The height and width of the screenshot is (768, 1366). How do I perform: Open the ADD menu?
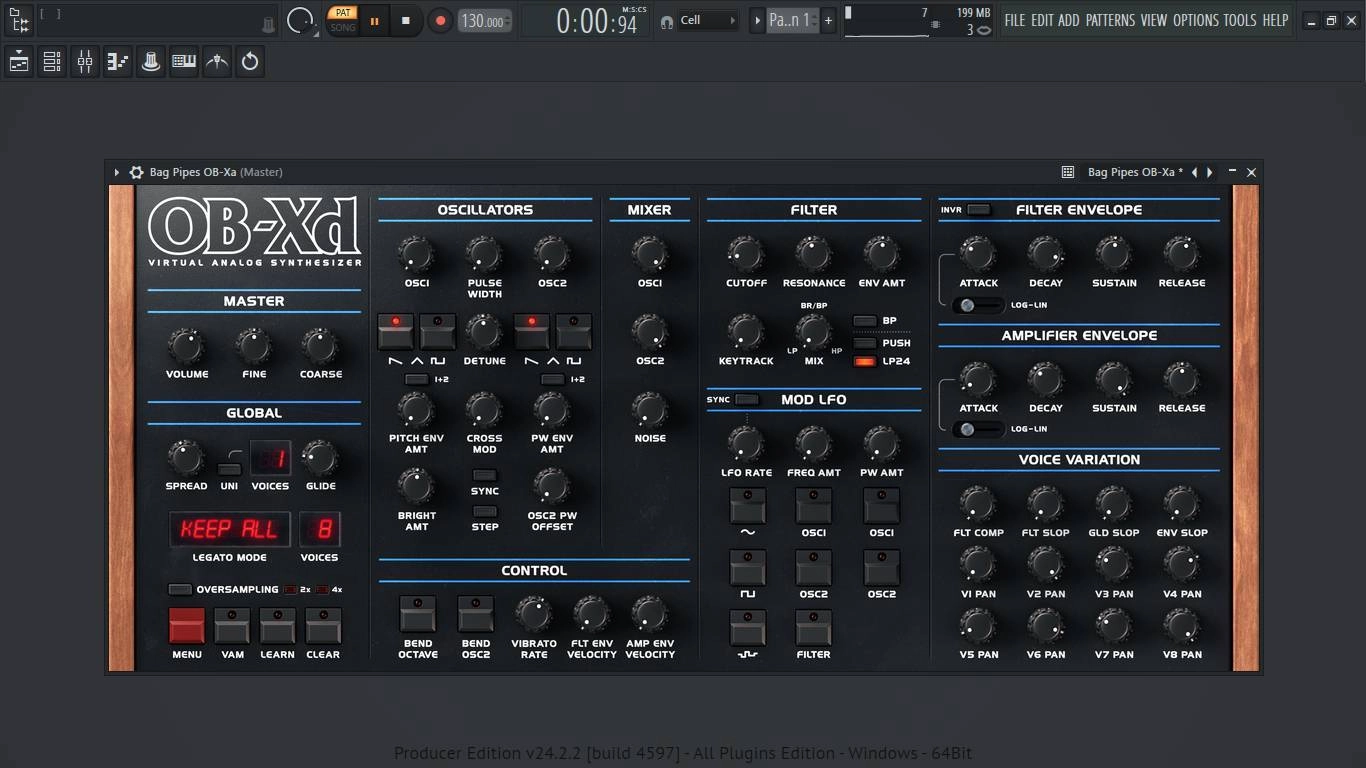1069,20
